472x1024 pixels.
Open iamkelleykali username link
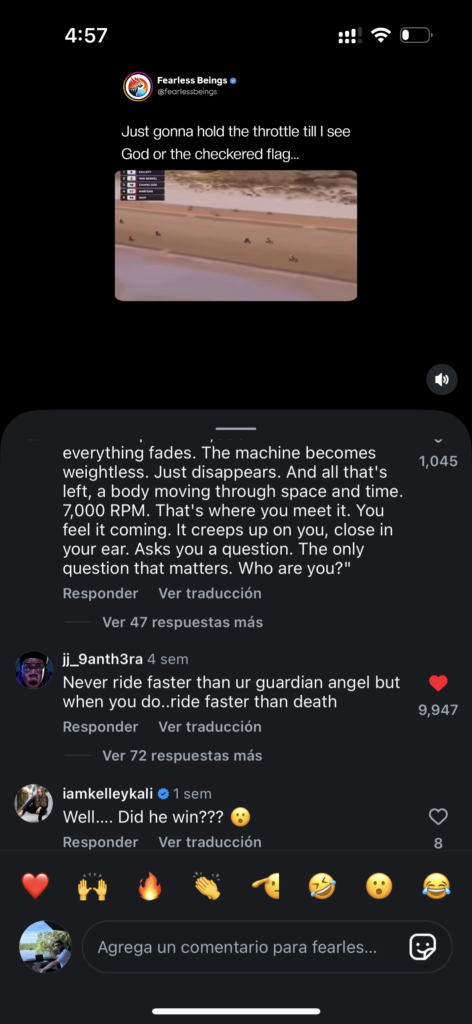click(108, 793)
